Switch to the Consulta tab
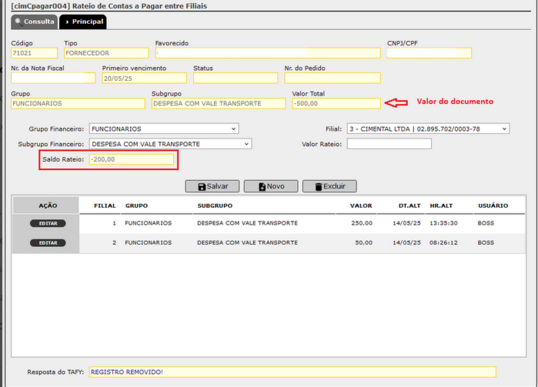Image resolution: width=538 pixels, height=387 pixels. point(34,22)
